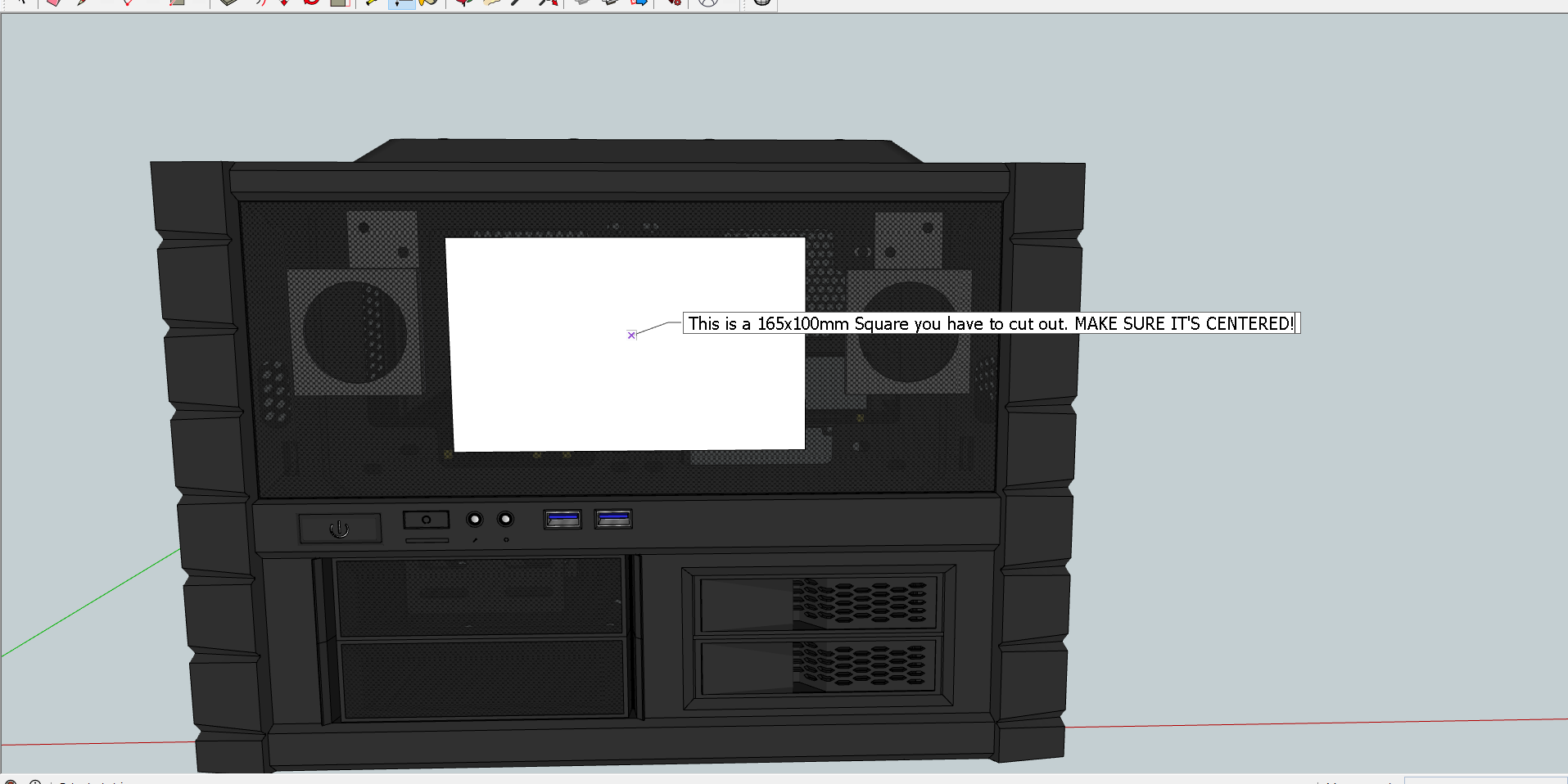Screen dimensions: 1568x784
Task: Choose the Zoom tool
Action: [x=513, y=3]
